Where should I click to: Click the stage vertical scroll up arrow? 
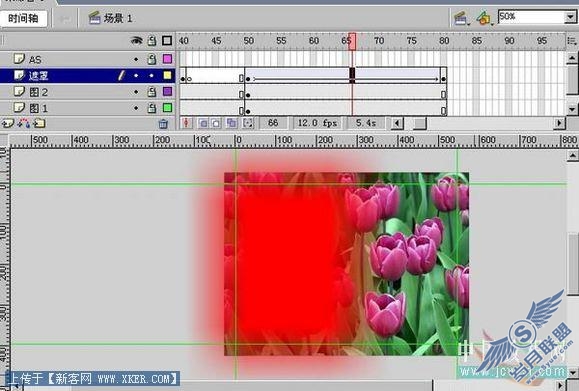pyautogui.click(x=572, y=156)
